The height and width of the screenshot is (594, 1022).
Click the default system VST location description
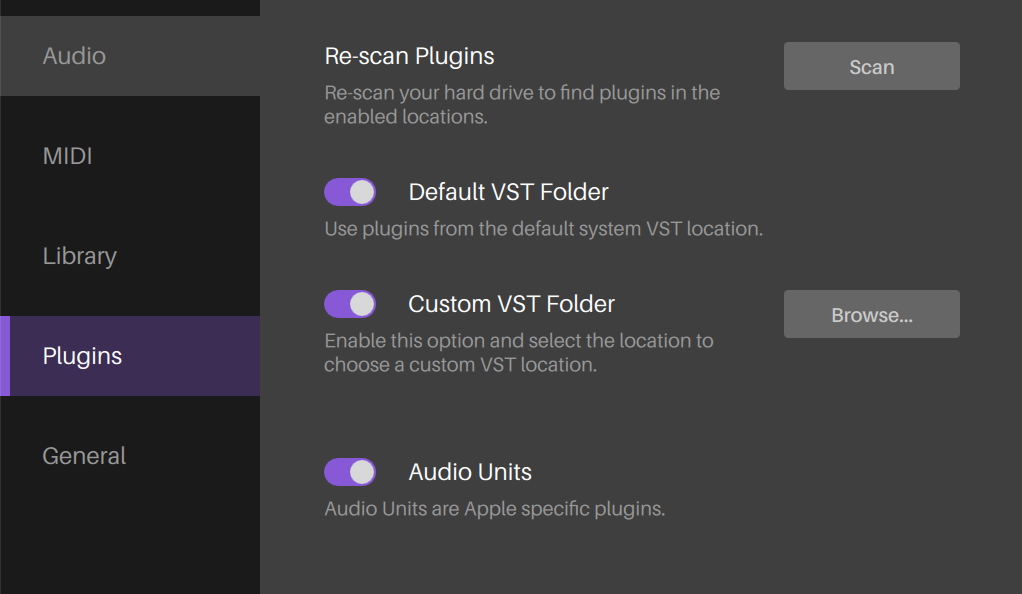(543, 229)
